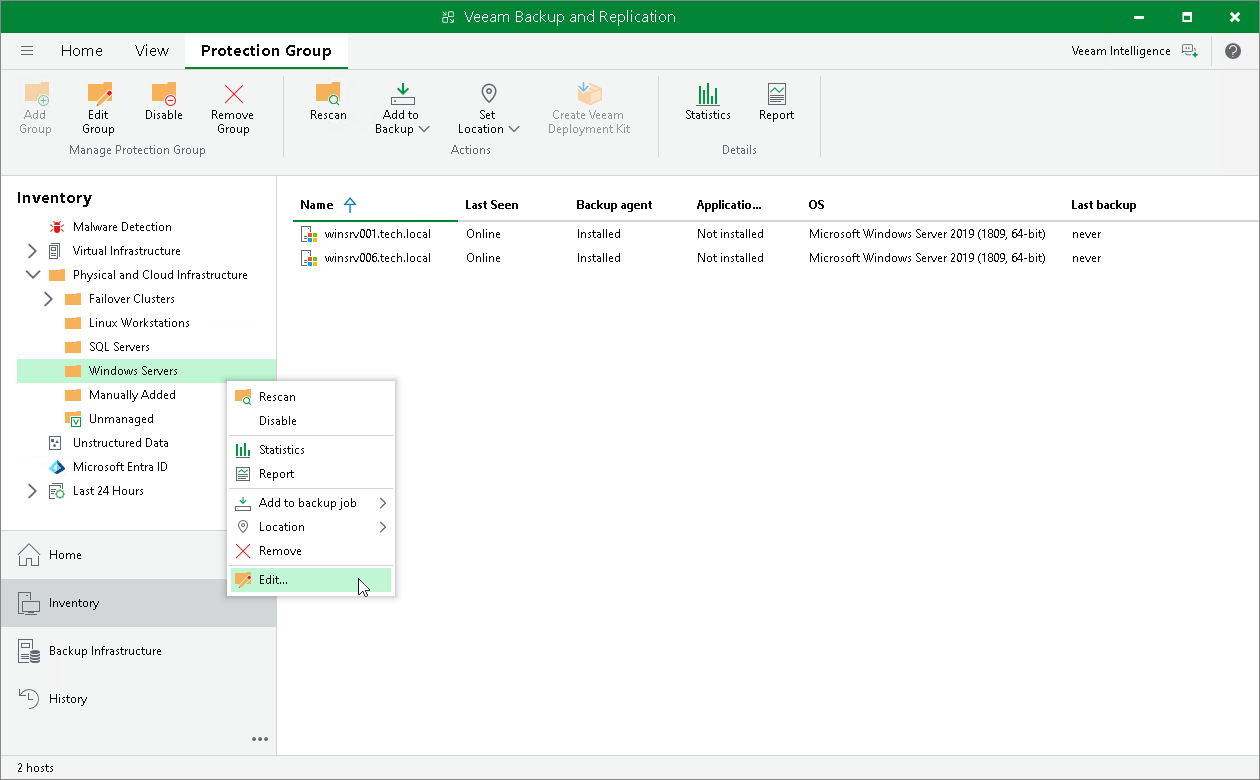Expand the Virtual Infrastructure tree node
This screenshot has height=780, width=1260.
pyautogui.click(x=30, y=250)
